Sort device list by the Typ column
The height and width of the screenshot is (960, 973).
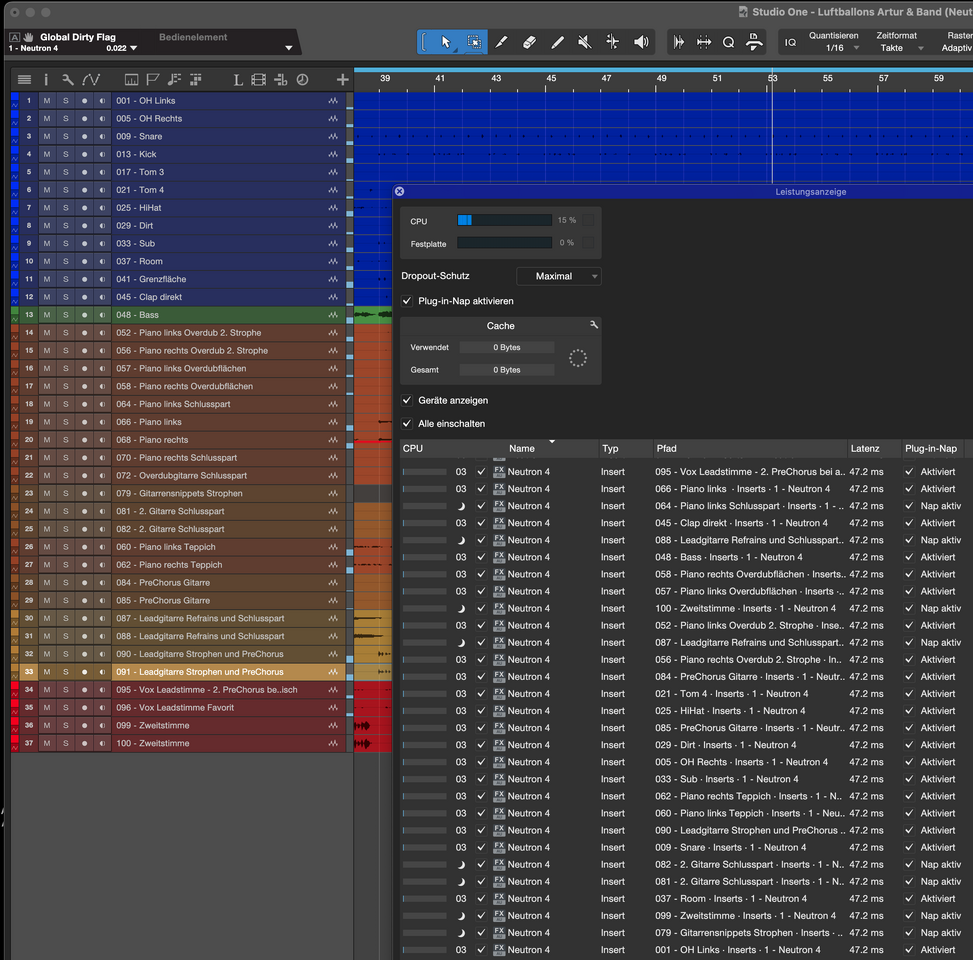[610, 448]
